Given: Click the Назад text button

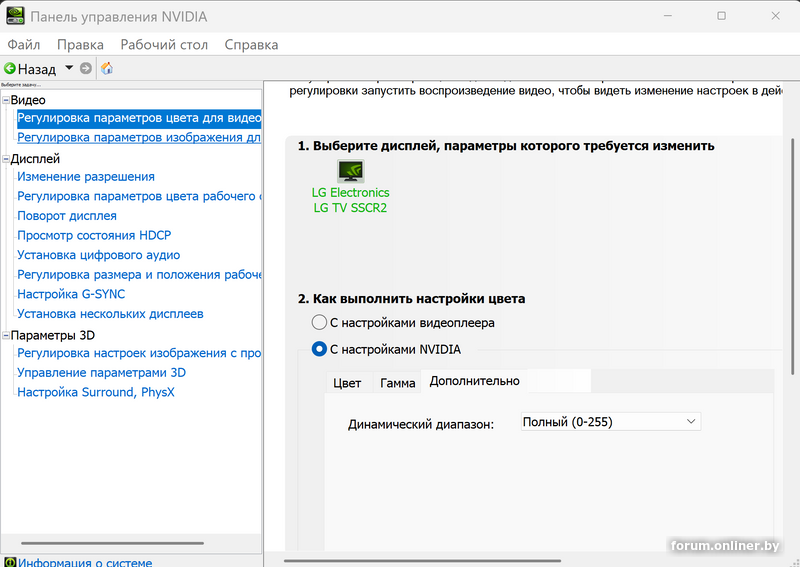Looking at the screenshot, I should 37,69.
